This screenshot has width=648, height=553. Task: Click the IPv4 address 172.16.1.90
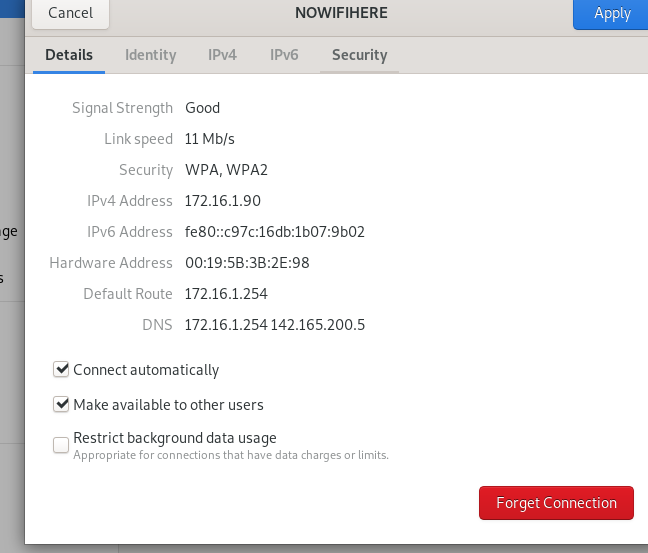click(223, 201)
